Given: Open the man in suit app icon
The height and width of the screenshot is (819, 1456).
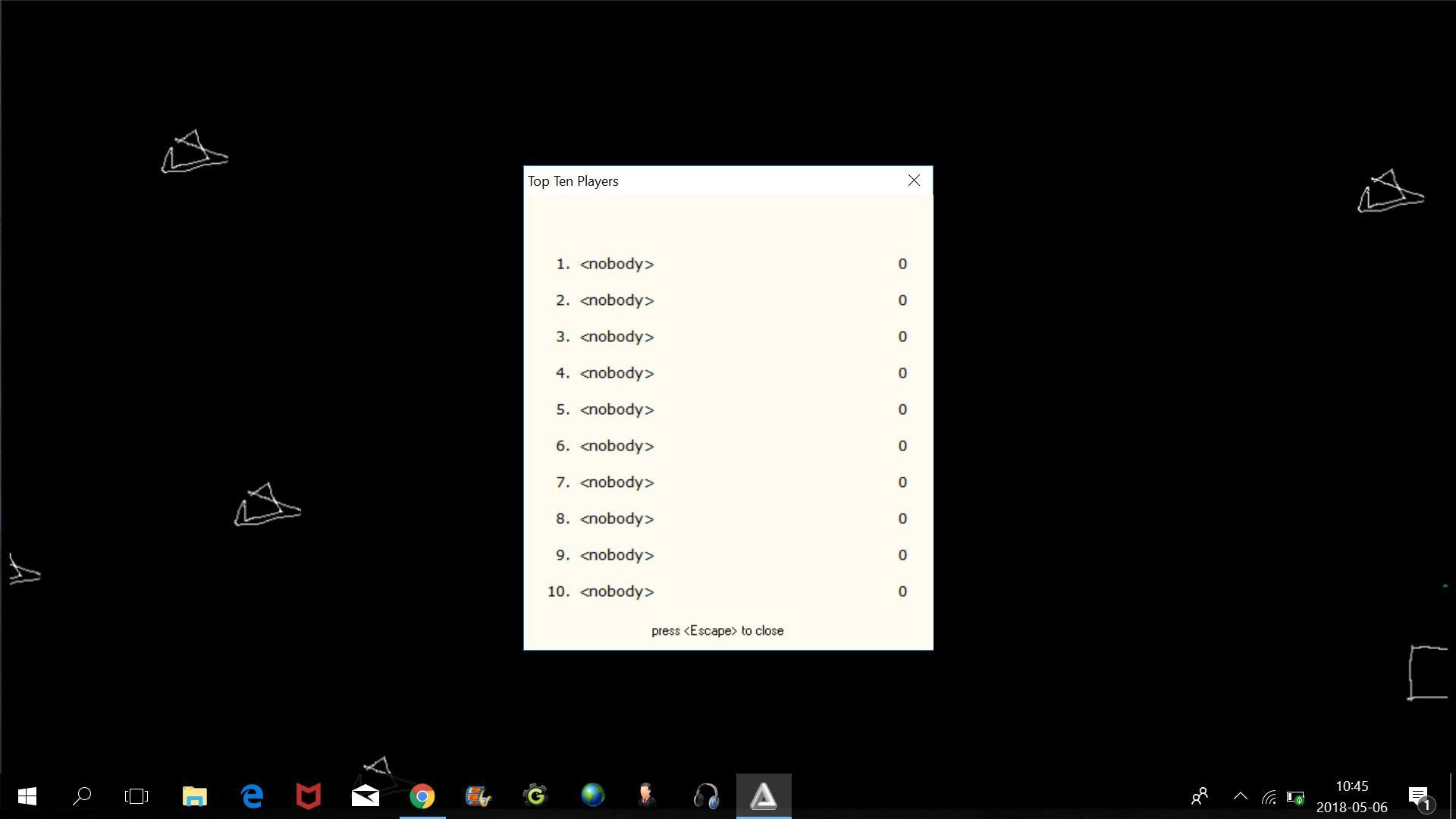Looking at the screenshot, I should tap(648, 796).
